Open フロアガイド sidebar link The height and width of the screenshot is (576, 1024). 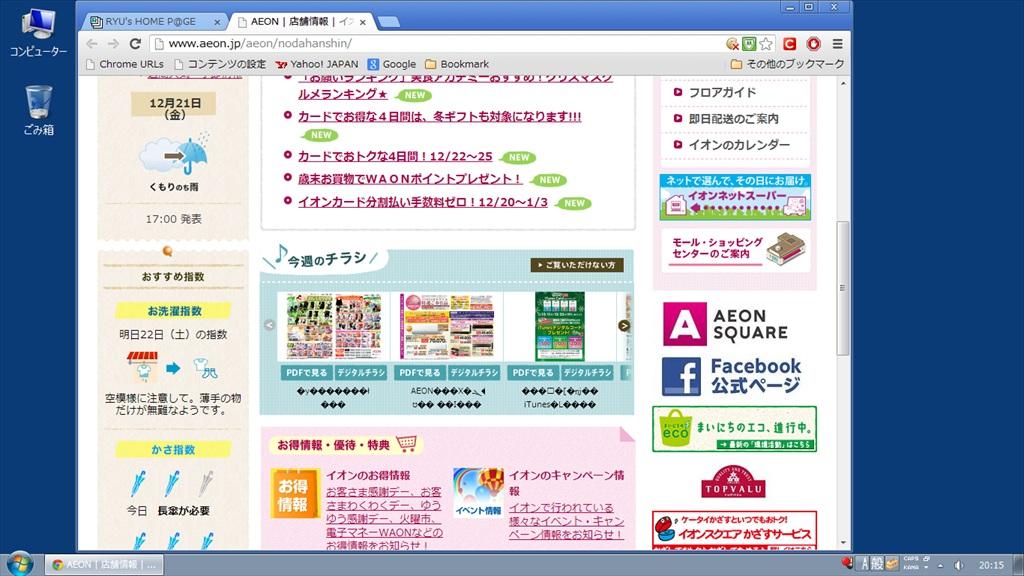723,93
